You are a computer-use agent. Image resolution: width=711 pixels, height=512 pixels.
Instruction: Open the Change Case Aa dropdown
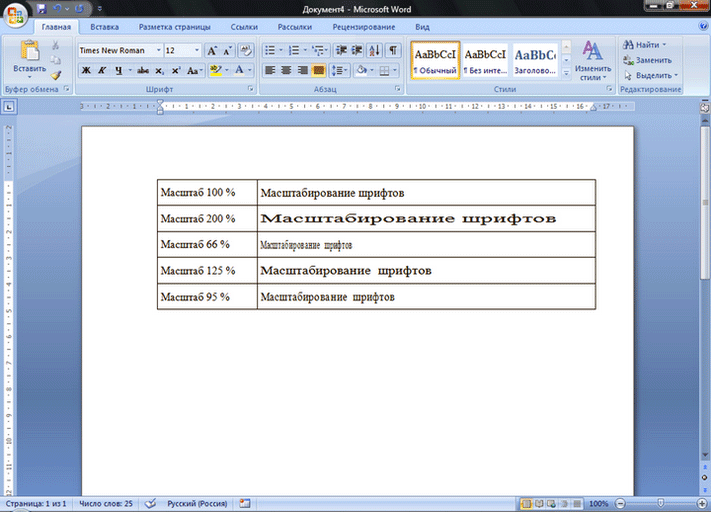pyautogui.click(x=195, y=70)
